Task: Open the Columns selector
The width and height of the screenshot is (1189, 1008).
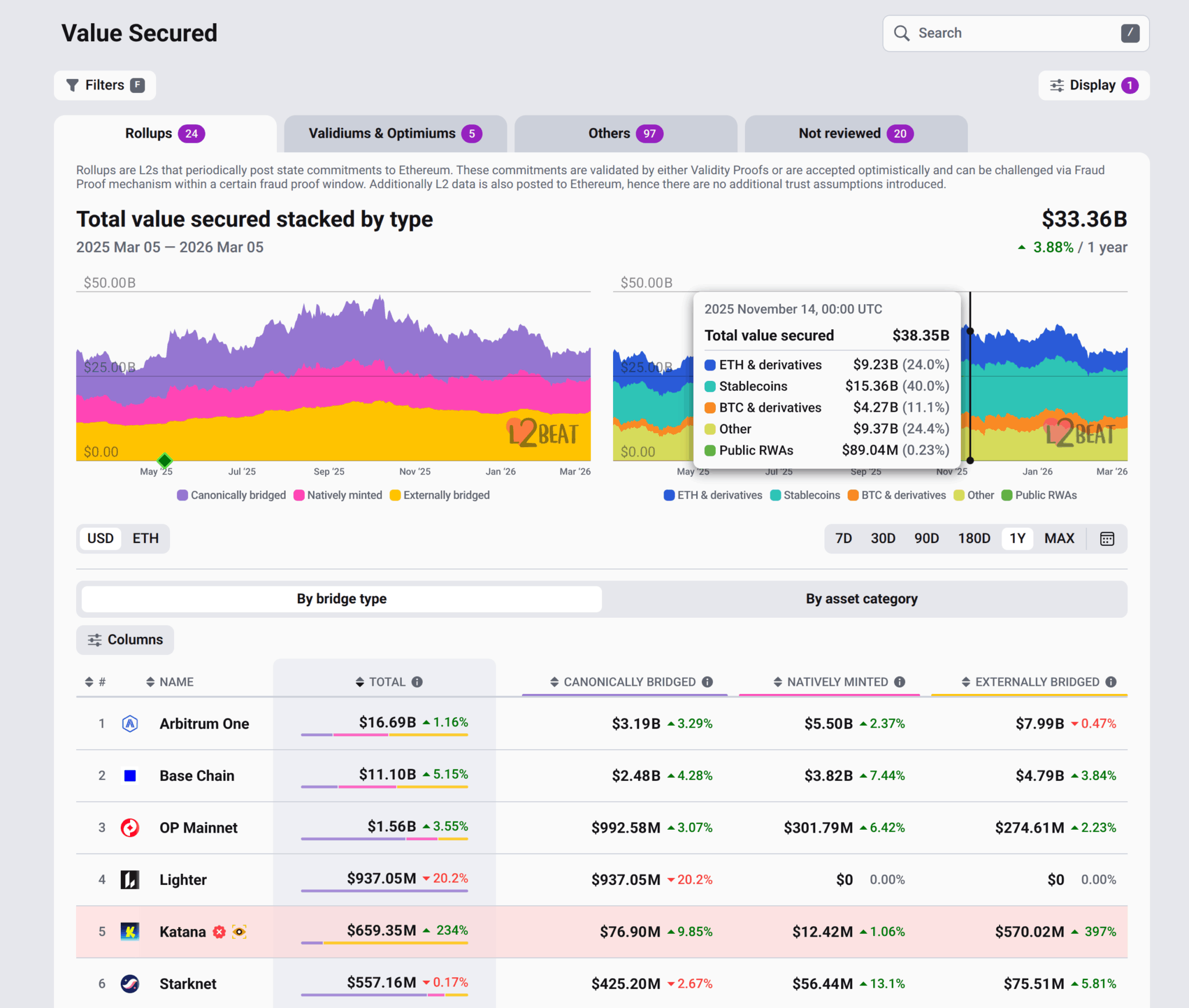Action: pos(125,639)
